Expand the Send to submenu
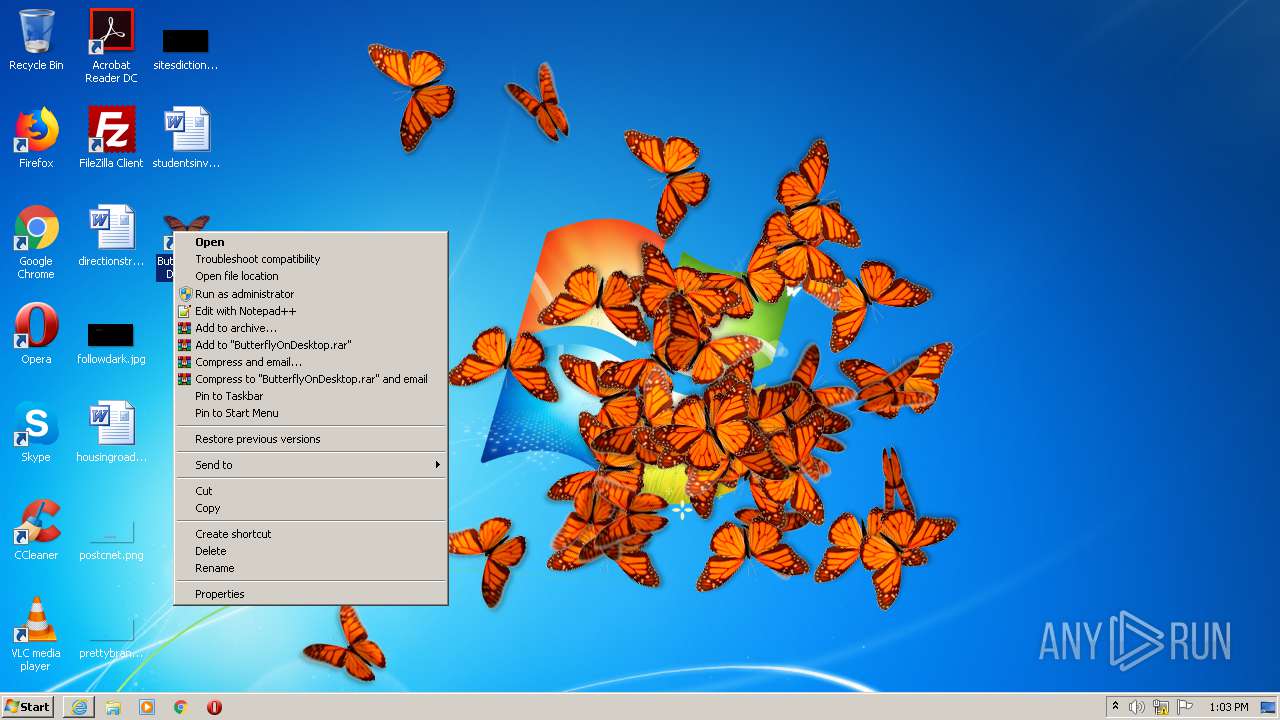The width and height of the screenshot is (1280, 720). click(311, 465)
